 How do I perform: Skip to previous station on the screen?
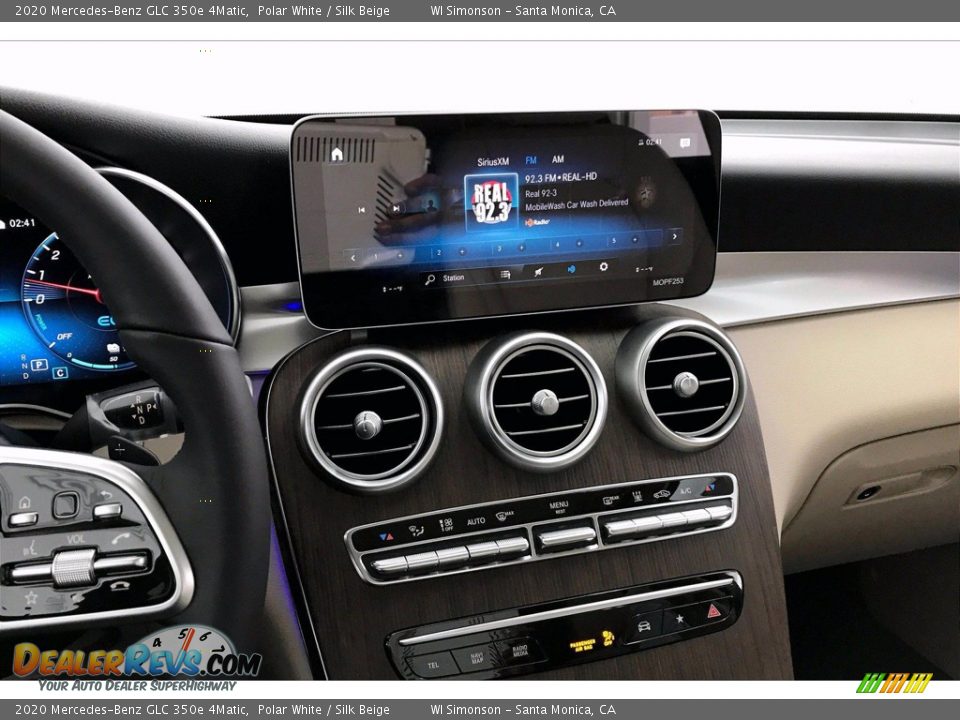point(361,210)
